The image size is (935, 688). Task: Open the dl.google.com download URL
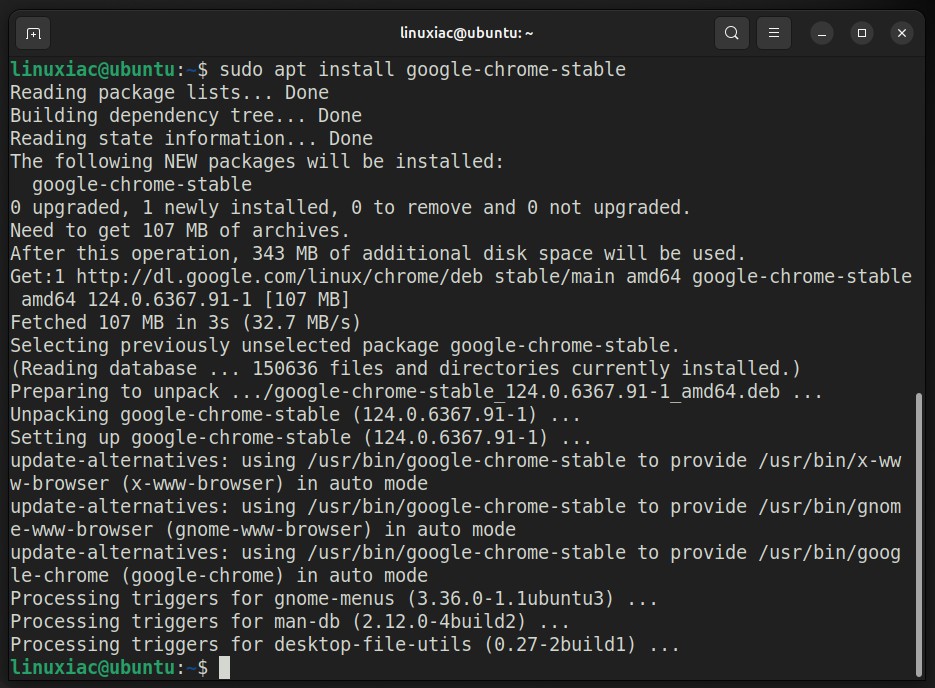click(x=280, y=277)
